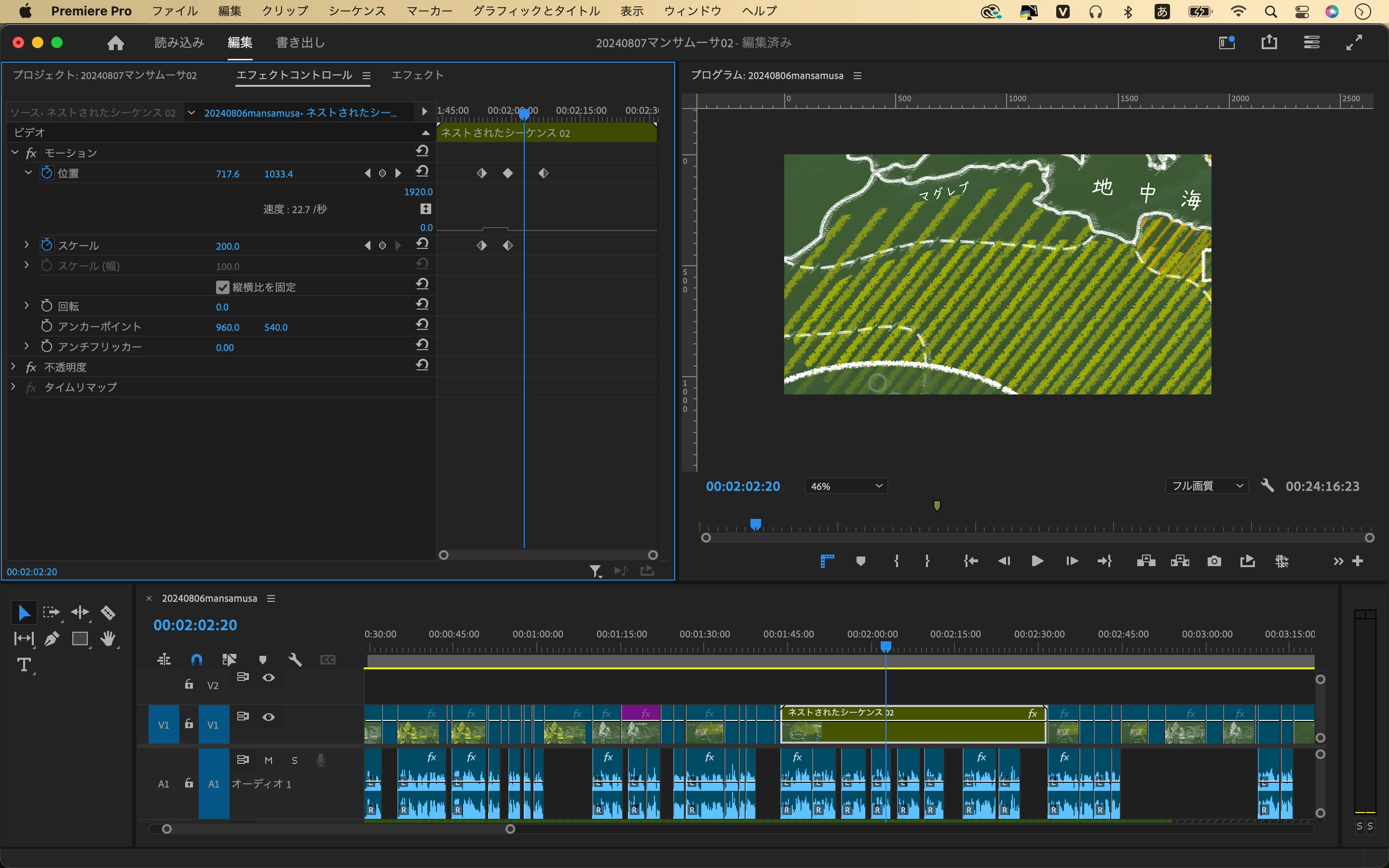1389x868 pixels.
Task: Mute the A1 audio track
Action: pyautogui.click(x=268, y=760)
